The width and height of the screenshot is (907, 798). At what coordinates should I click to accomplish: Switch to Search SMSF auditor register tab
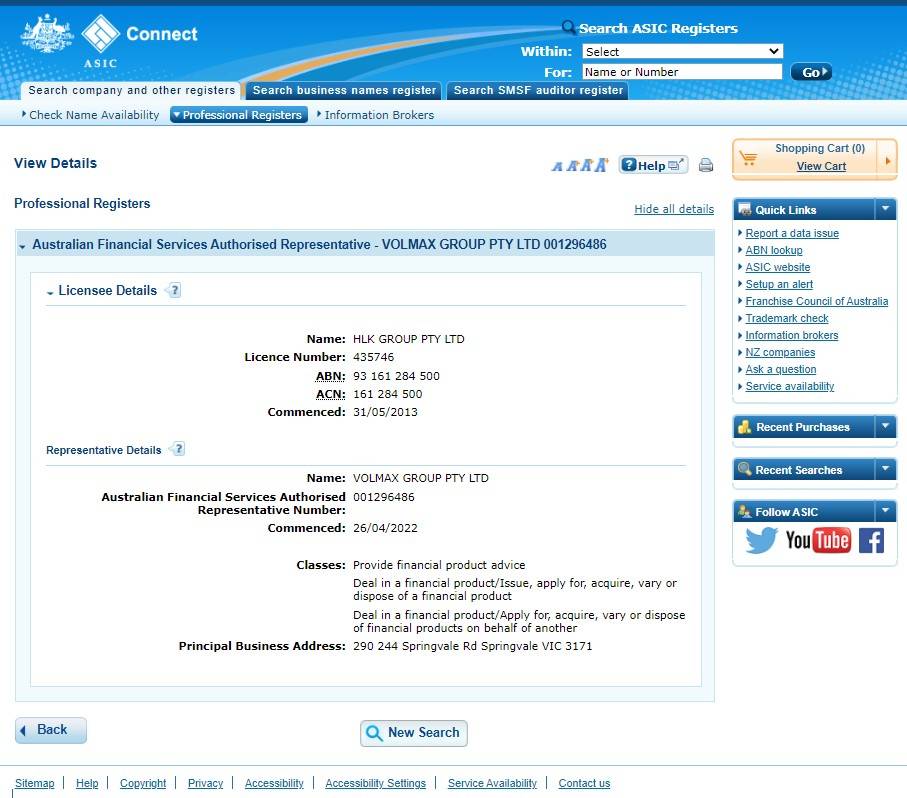(538, 90)
